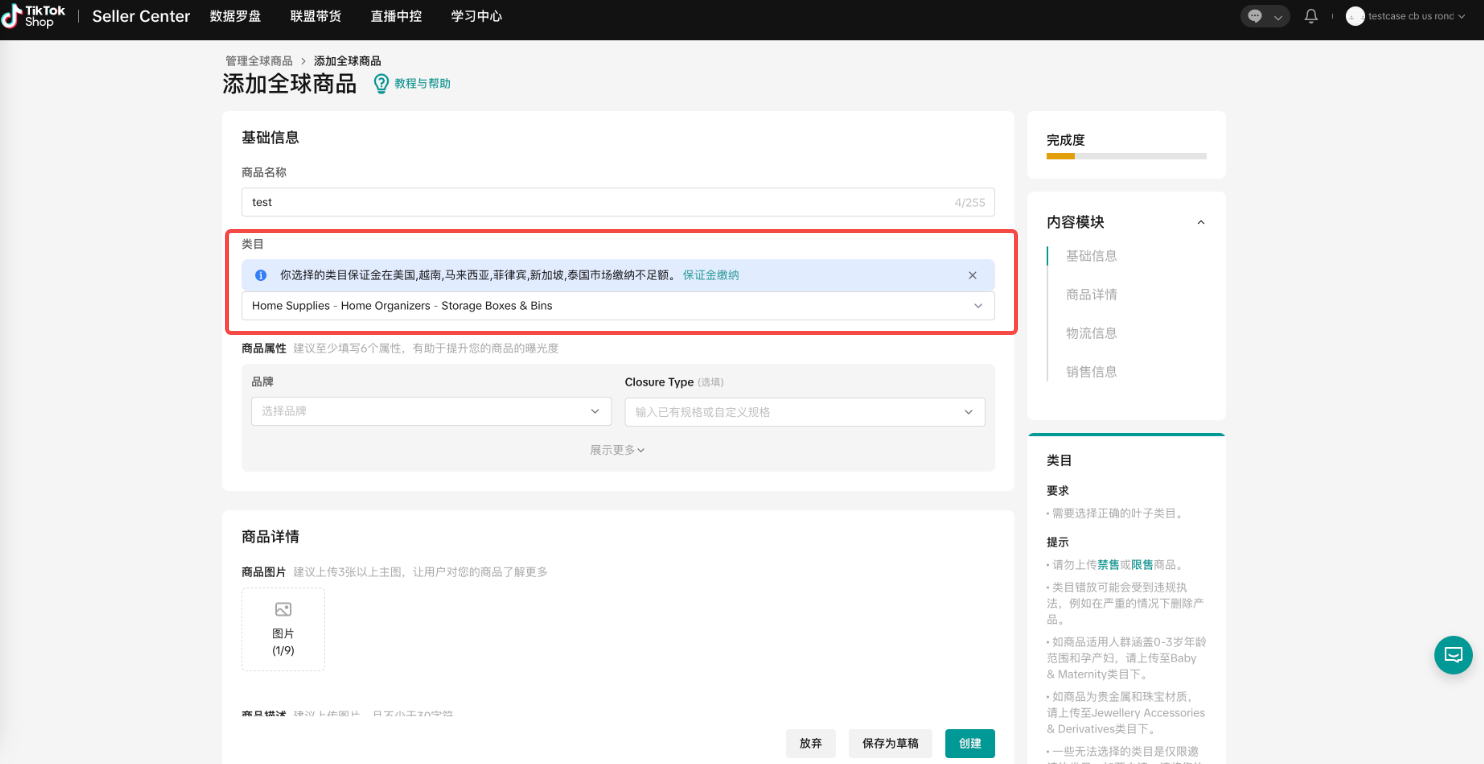Click the image upload placeholder
1484x764 pixels.
point(283,629)
